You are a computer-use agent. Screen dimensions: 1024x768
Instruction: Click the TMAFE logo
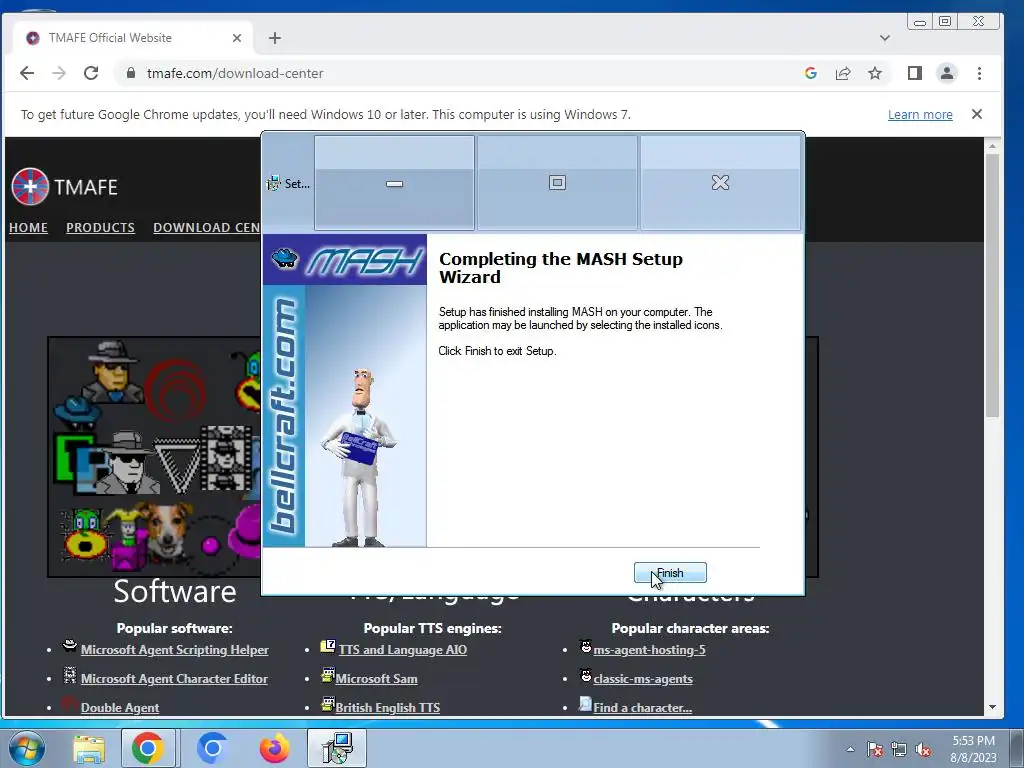point(64,187)
